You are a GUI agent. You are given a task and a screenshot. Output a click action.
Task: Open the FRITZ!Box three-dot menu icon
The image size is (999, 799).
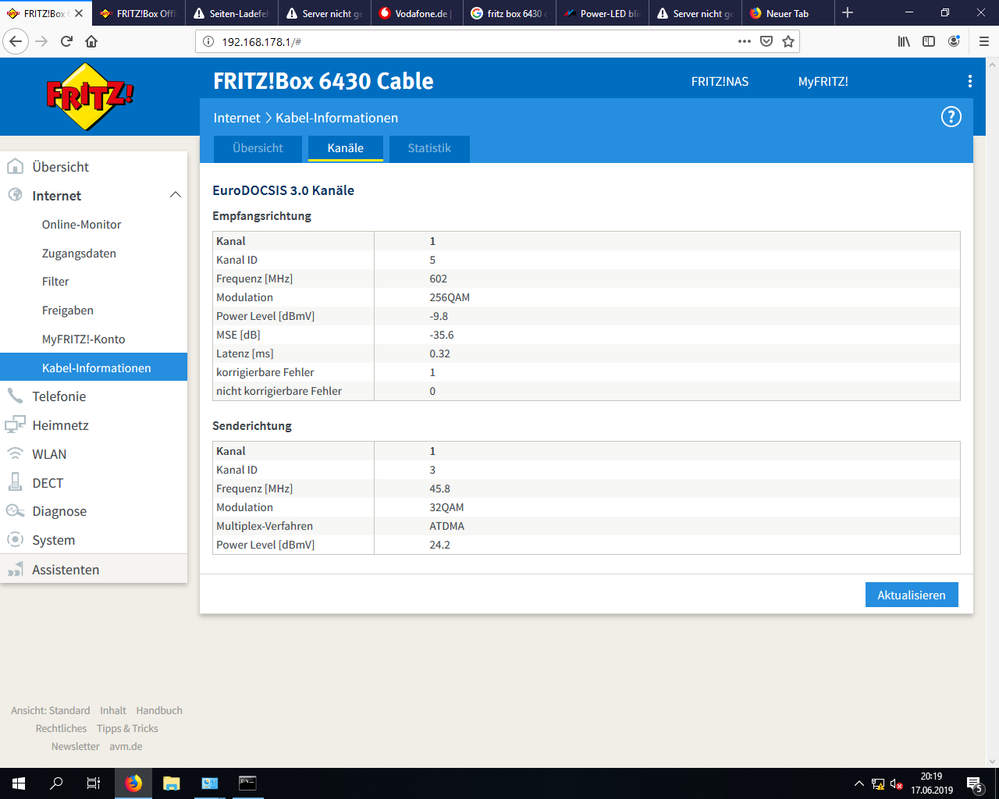[970, 81]
